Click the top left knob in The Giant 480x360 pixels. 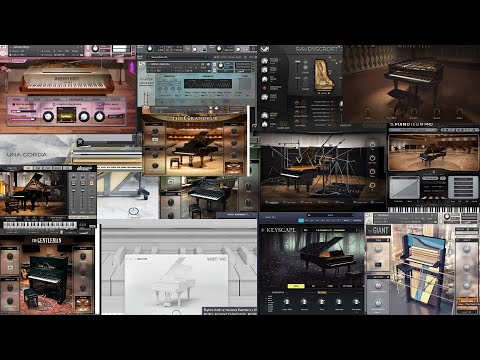click(x=378, y=249)
